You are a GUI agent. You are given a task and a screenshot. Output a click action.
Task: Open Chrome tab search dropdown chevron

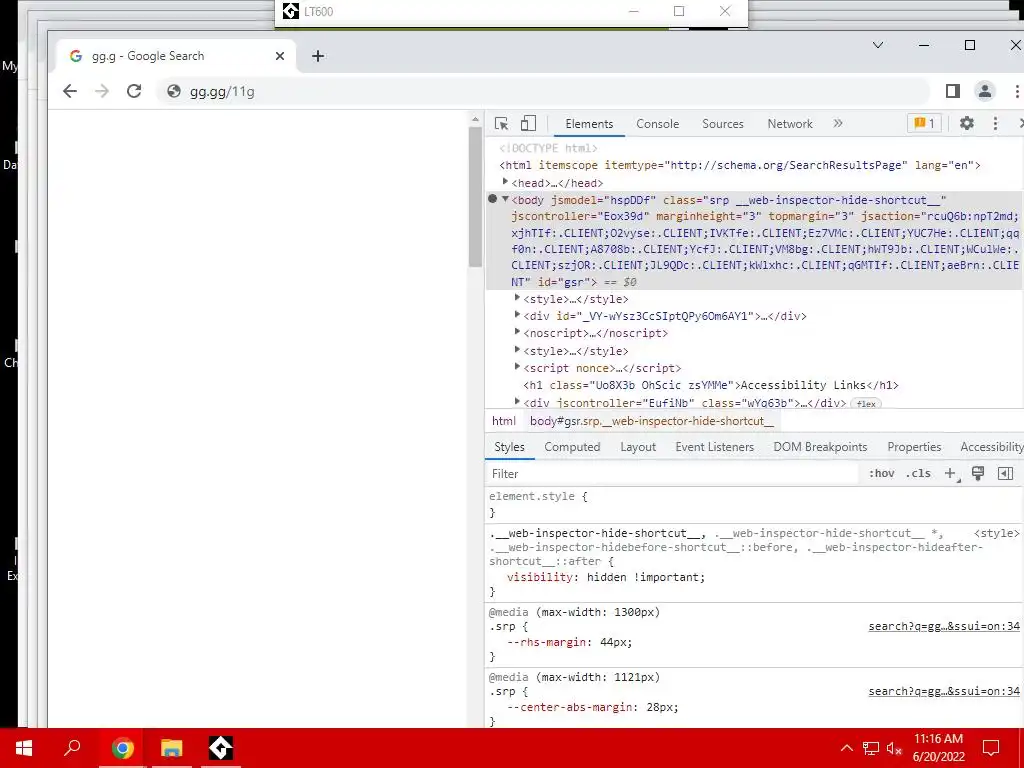coord(878,45)
